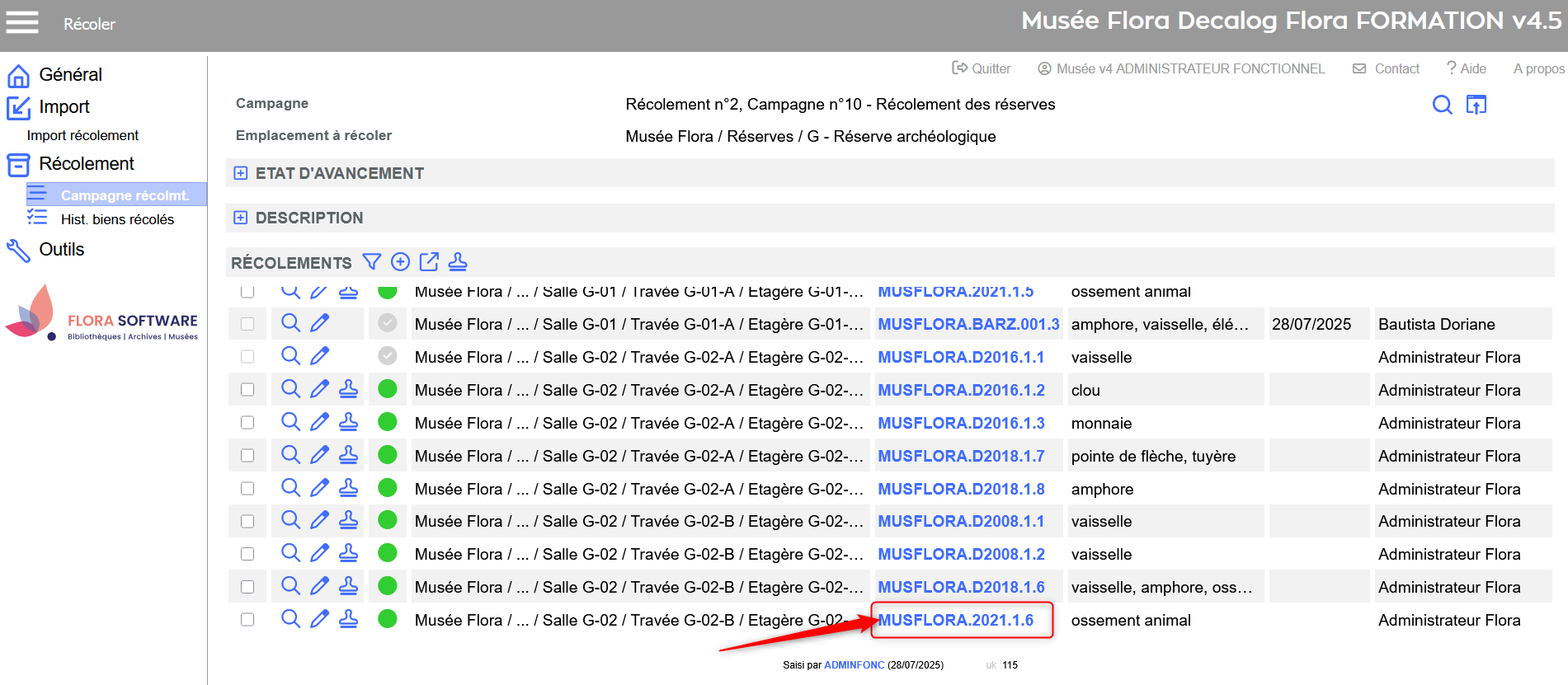The width and height of the screenshot is (1568, 685).
Task: Click green status dot on MUSFLORA.D2018.1.8 row
Action: pyautogui.click(x=388, y=488)
